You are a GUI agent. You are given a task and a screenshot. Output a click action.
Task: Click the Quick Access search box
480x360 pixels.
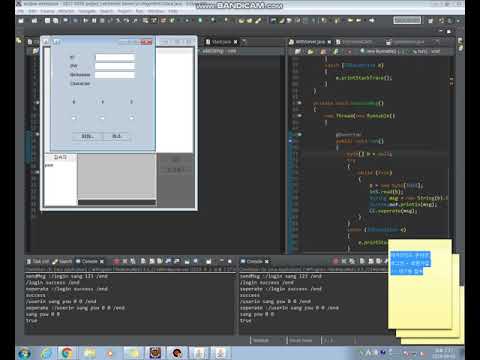[x=407, y=20]
